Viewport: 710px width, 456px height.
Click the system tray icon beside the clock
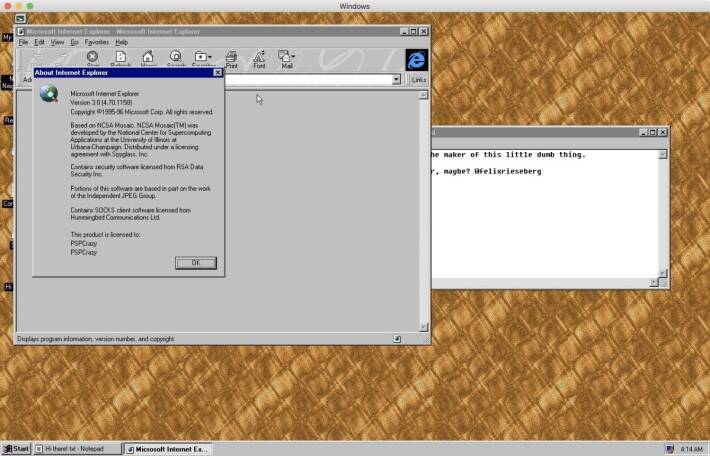(x=670, y=449)
